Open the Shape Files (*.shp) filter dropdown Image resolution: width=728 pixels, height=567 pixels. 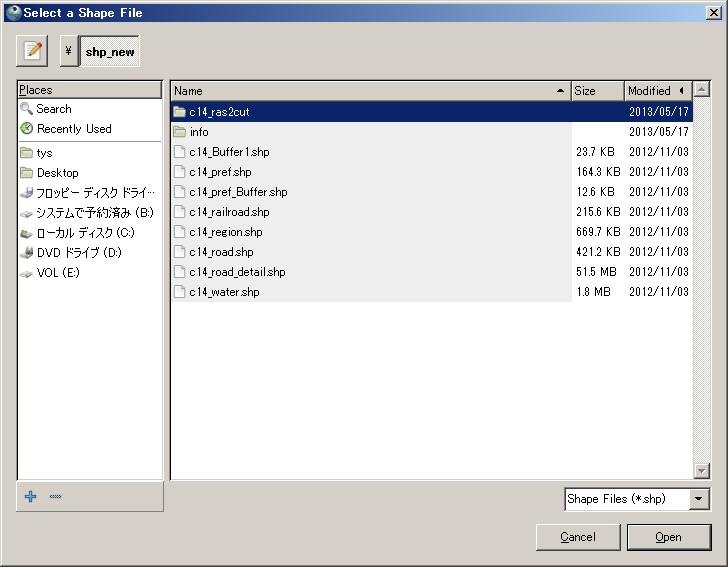(636, 499)
